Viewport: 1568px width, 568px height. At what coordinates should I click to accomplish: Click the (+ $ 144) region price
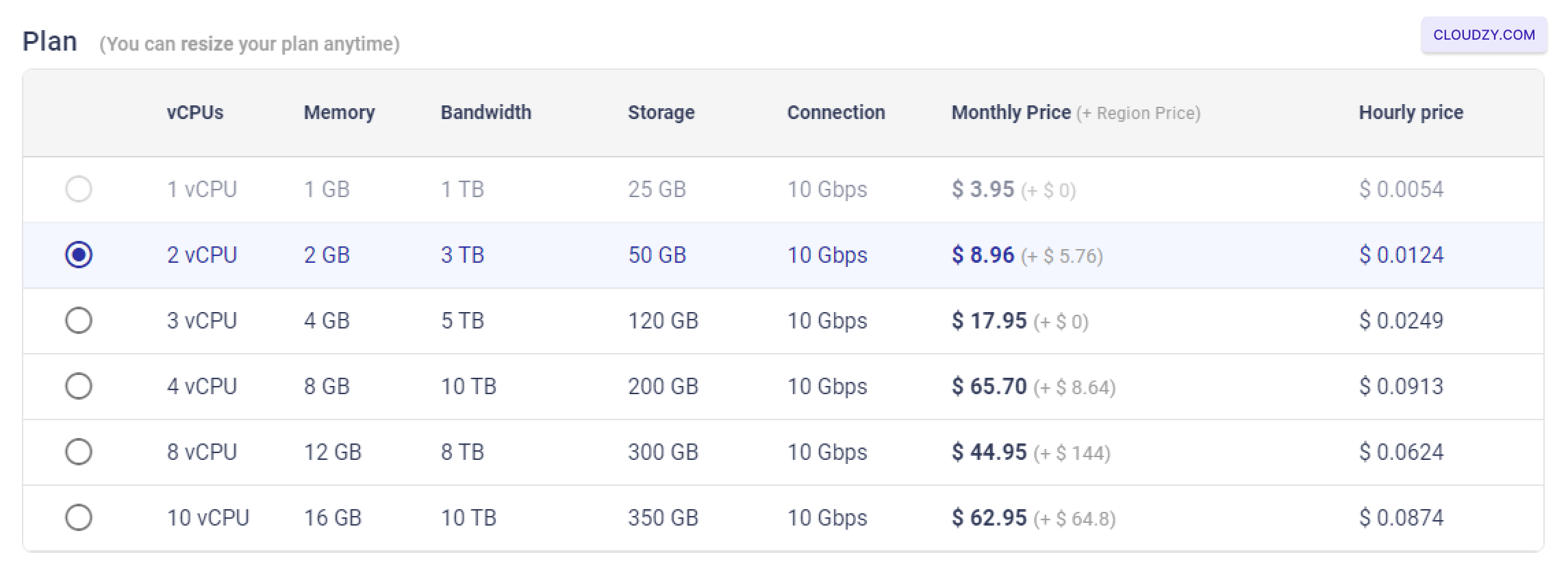click(1072, 453)
